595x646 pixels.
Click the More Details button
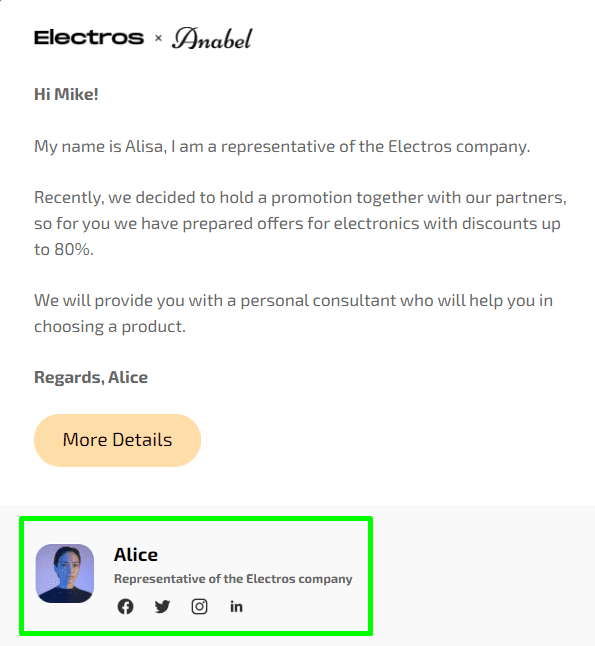(117, 440)
